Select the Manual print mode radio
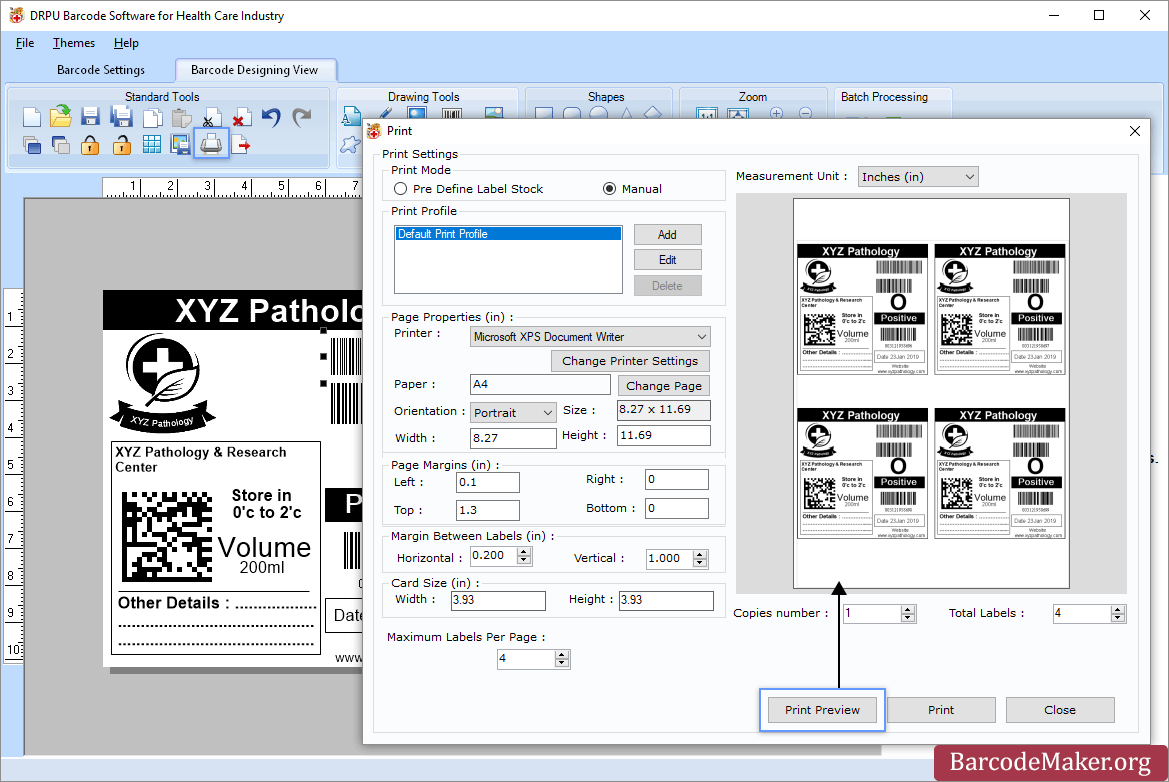Viewport: 1169px width, 782px height. coord(609,189)
